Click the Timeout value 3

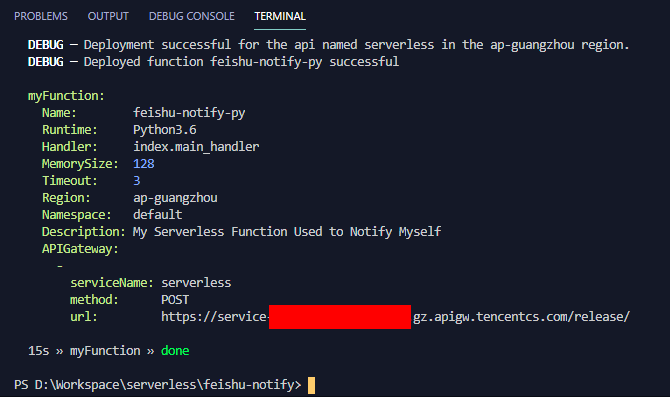tap(137, 181)
